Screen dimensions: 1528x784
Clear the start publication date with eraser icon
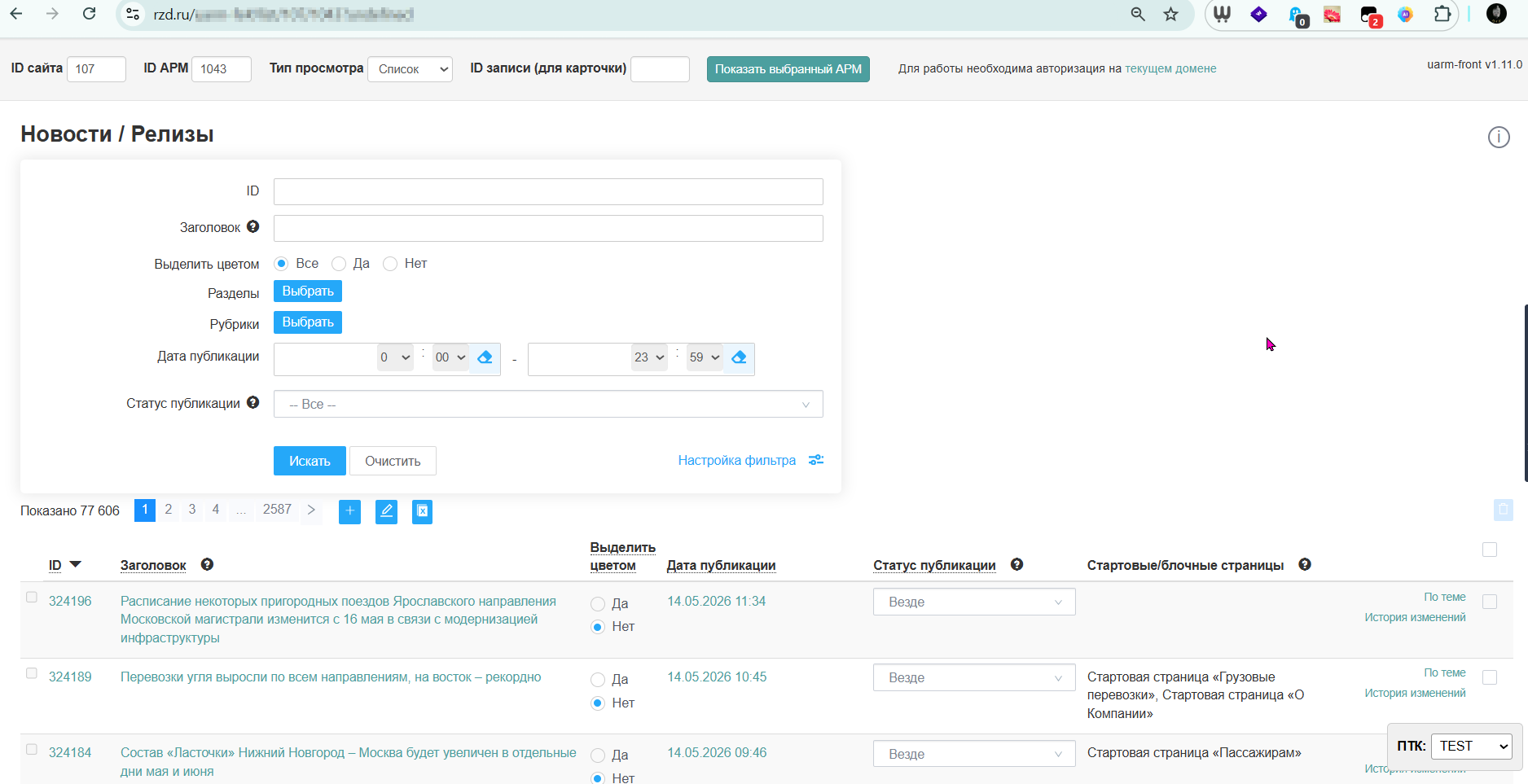[x=485, y=357]
